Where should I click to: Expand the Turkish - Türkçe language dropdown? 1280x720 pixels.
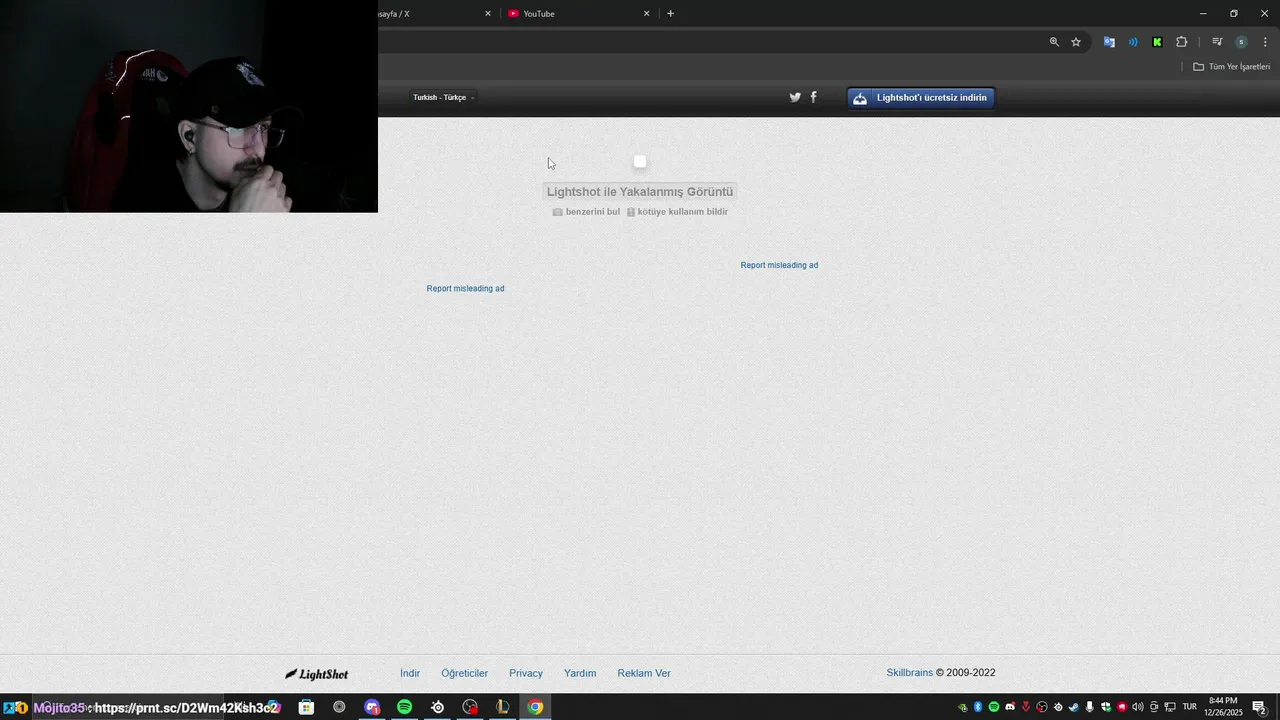pos(444,97)
